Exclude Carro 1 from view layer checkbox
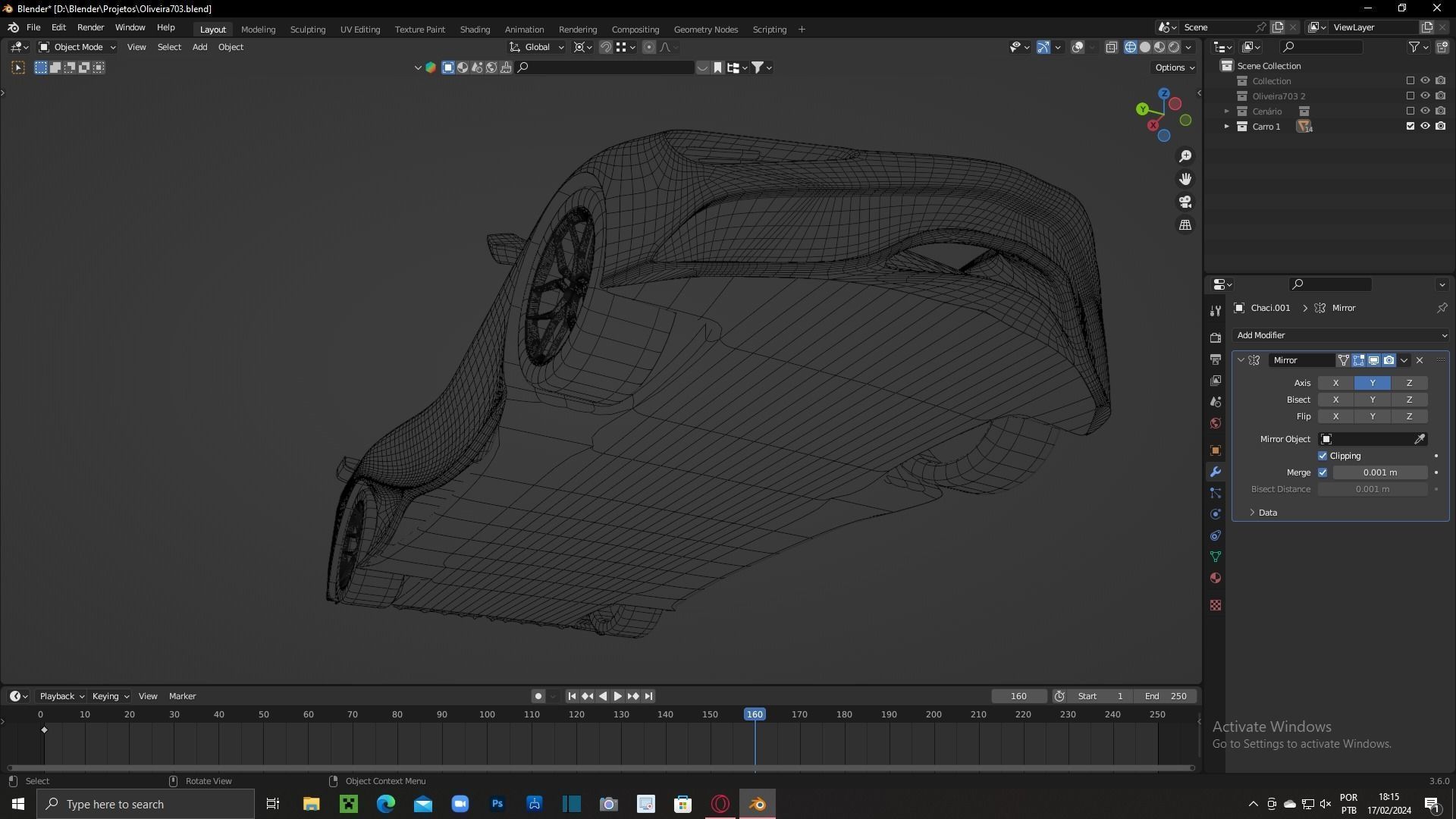 tap(1410, 126)
